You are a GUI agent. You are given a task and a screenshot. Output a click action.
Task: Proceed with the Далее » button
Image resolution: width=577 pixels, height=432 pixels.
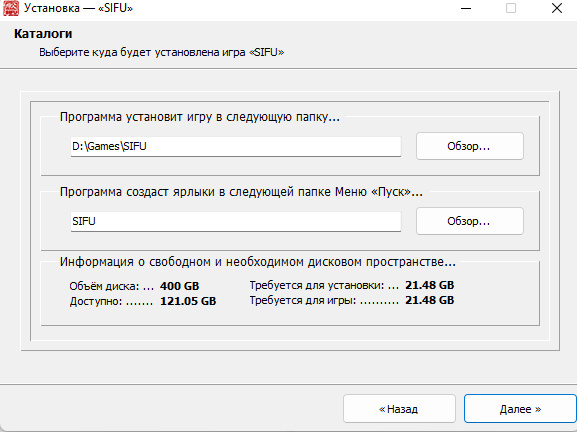click(520, 409)
